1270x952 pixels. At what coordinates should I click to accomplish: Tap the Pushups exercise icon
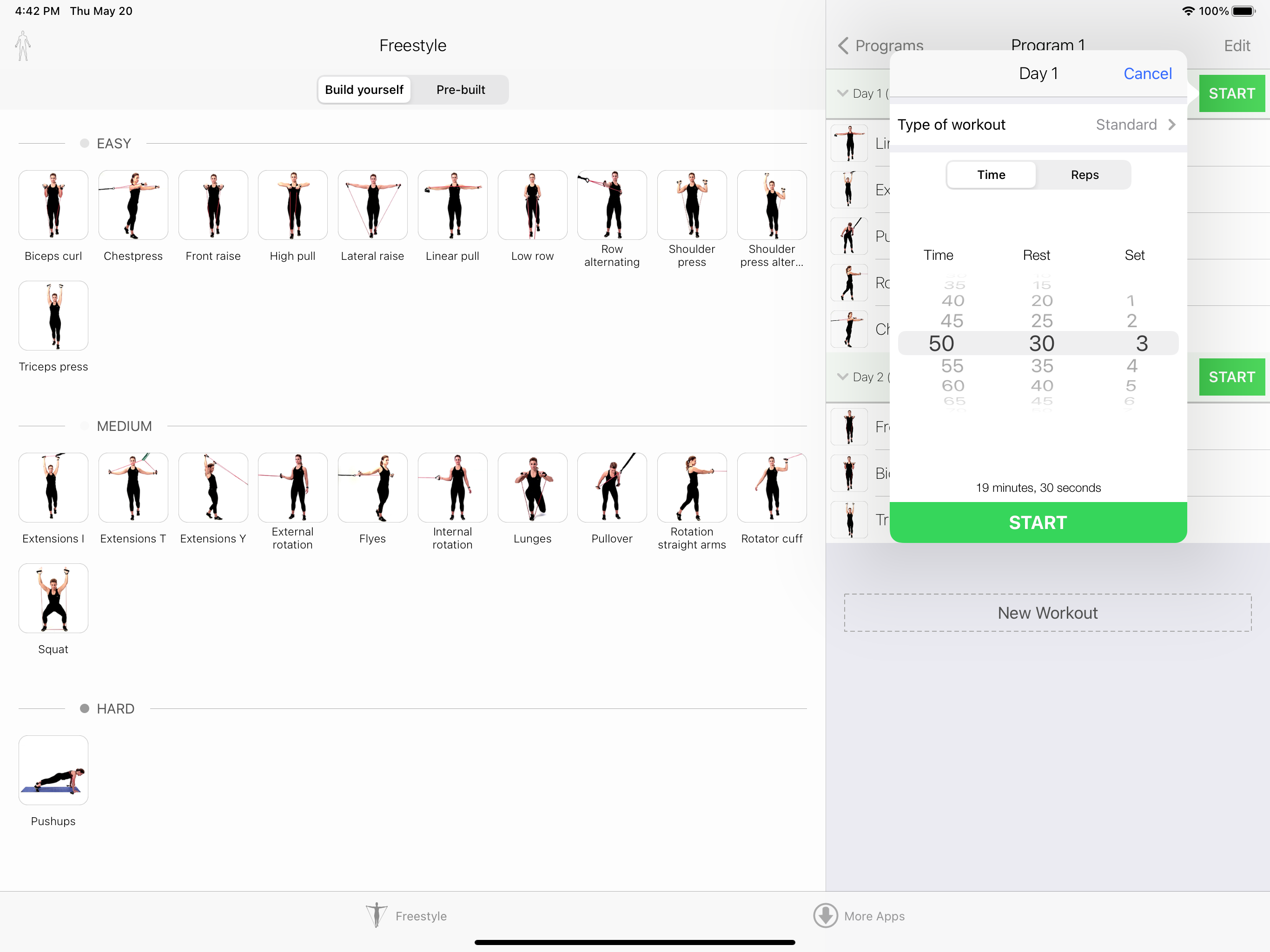tap(53, 770)
